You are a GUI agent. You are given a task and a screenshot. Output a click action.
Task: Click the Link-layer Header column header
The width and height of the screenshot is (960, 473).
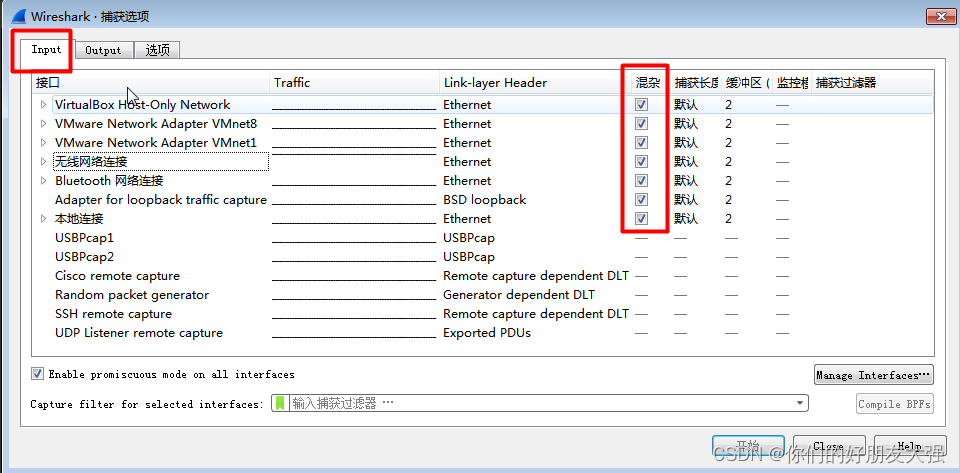(534, 83)
